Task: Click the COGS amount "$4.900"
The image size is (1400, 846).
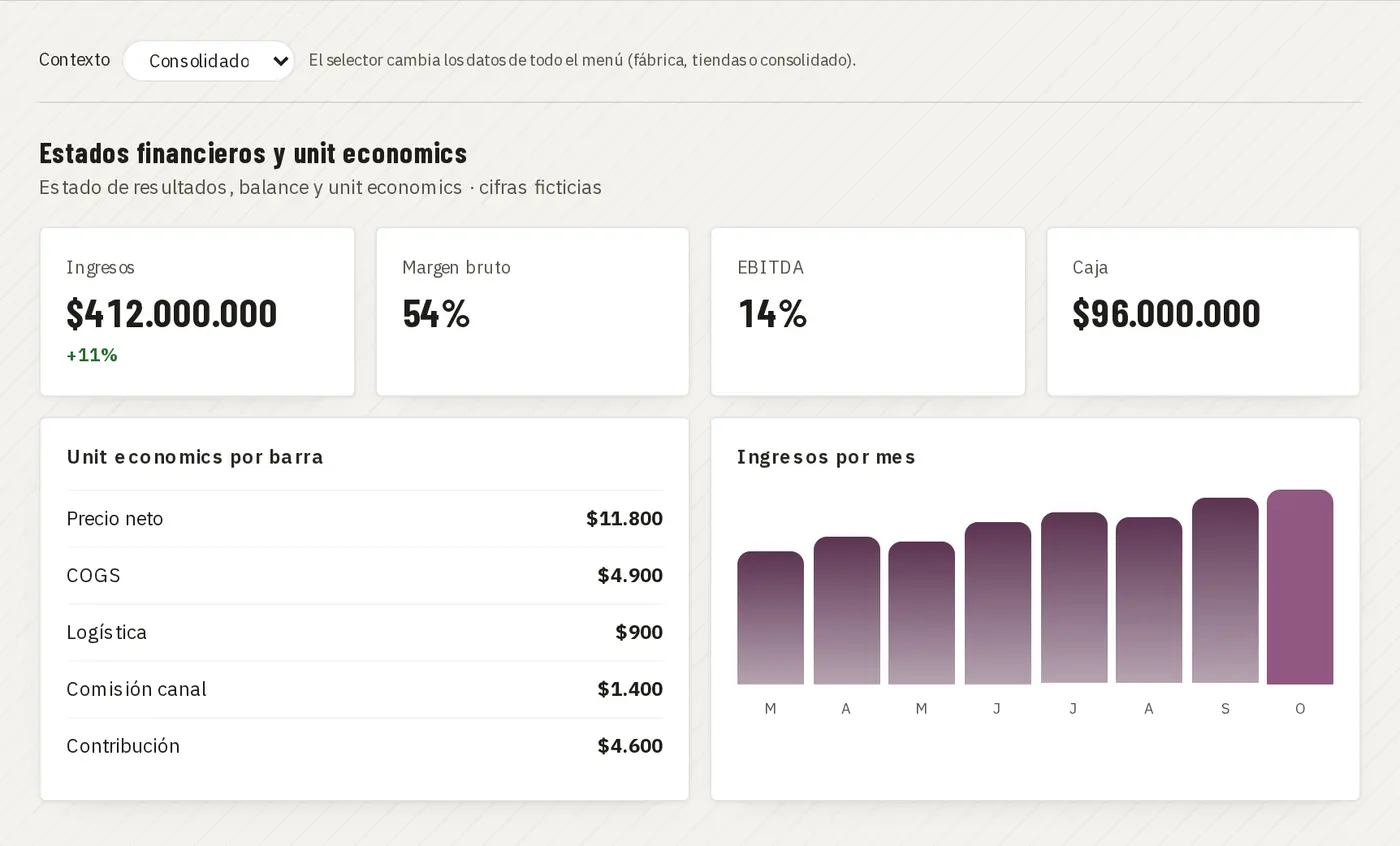Action: (x=630, y=575)
